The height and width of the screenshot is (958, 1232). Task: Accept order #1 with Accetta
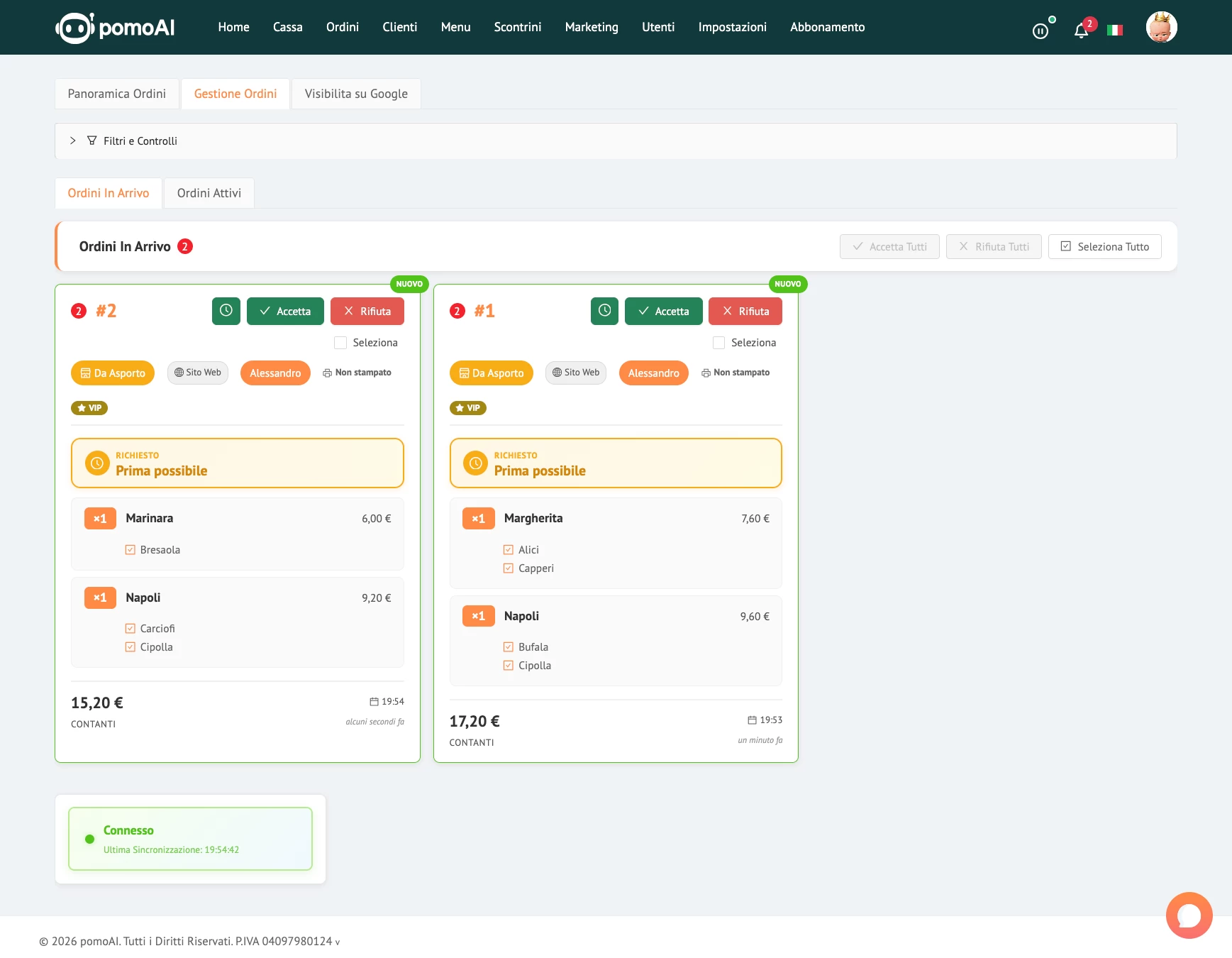tap(663, 311)
